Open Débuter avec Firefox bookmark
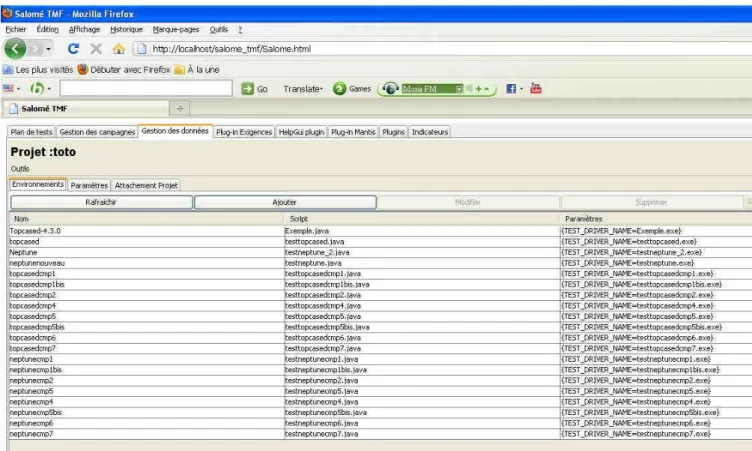The height and width of the screenshot is (451, 752). (124, 70)
